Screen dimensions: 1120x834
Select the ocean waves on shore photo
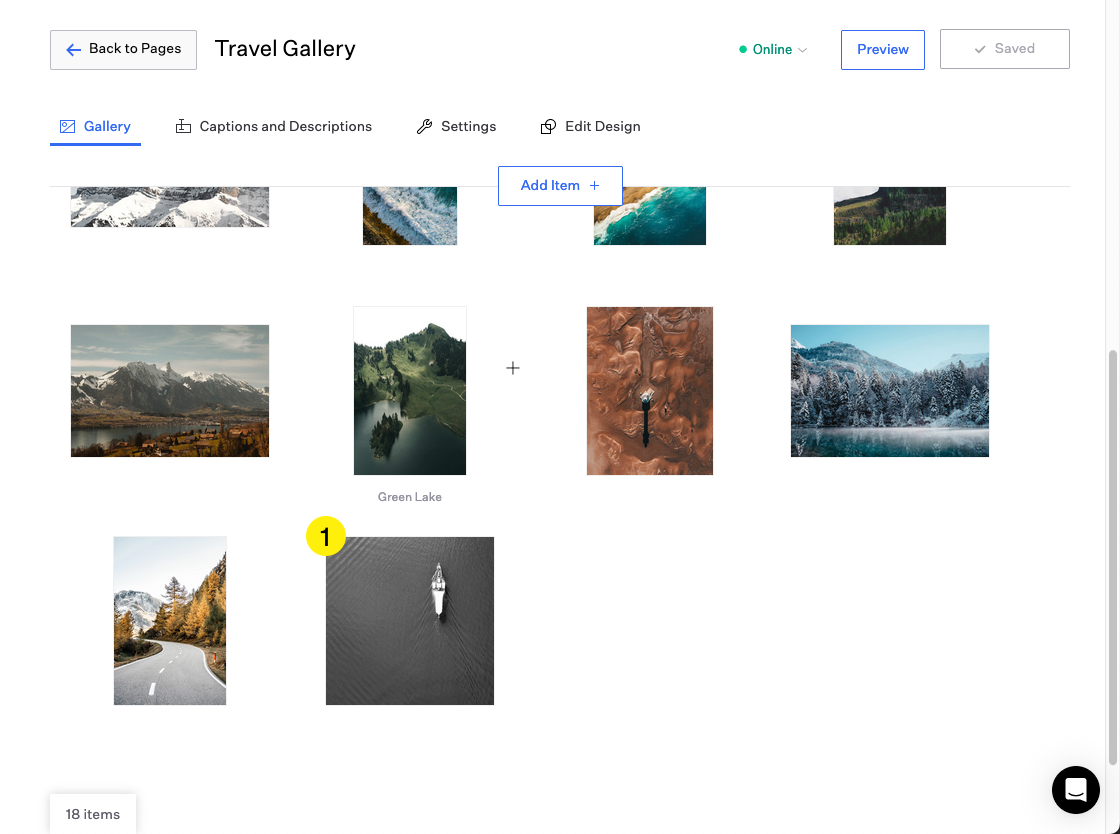click(x=410, y=216)
